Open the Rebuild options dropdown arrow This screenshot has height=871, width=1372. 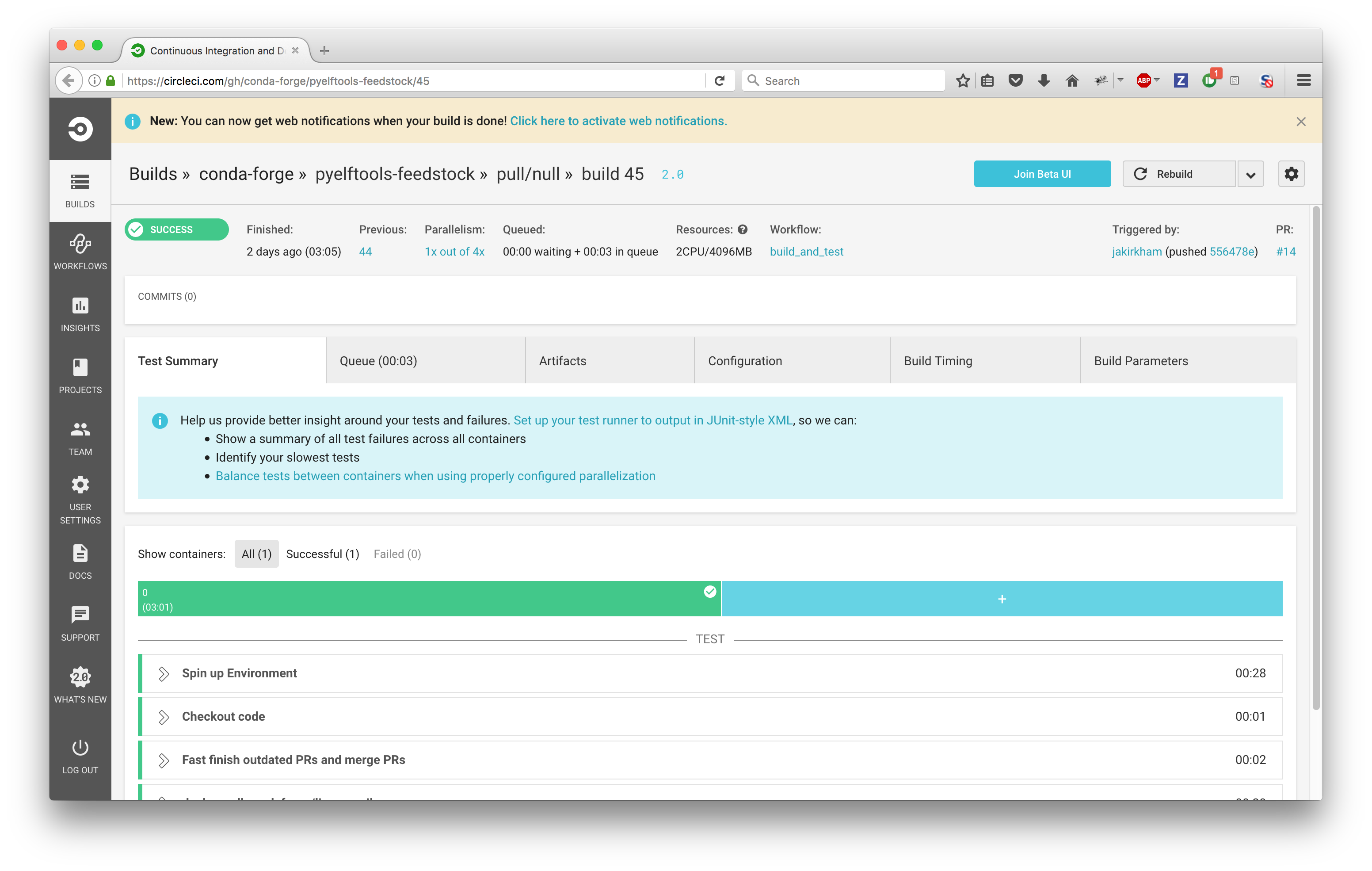pyautogui.click(x=1250, y=175)
